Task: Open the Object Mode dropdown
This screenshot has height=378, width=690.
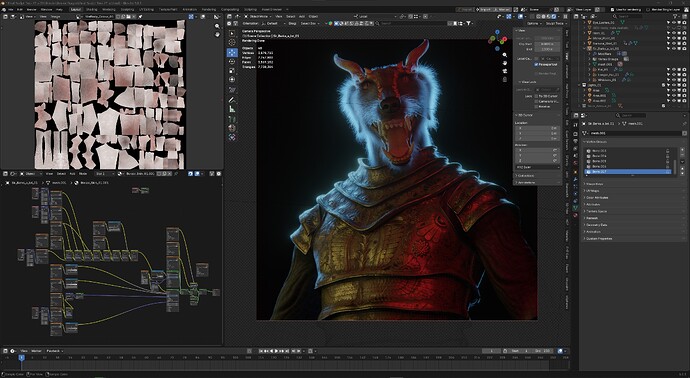Action: click(x=258, y=16)
